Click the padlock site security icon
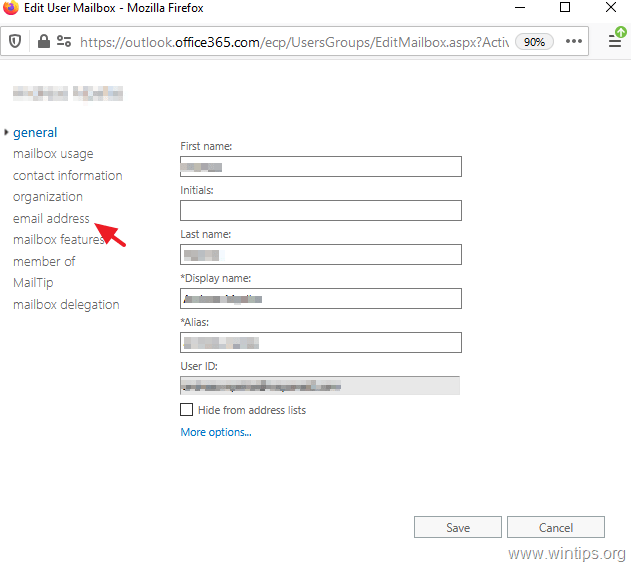This screenshot has height=564, width=631. coord(43,42)
